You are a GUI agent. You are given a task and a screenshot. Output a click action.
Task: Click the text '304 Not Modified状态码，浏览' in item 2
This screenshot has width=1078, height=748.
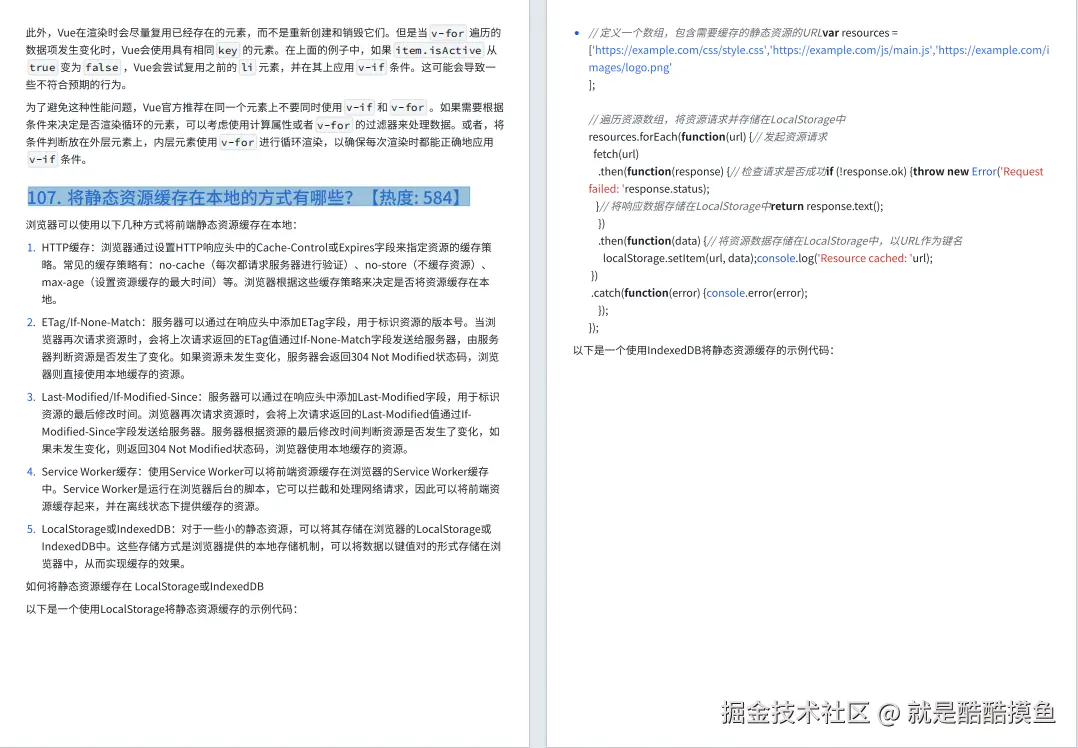pyautogui.click(x=425, y=357)
